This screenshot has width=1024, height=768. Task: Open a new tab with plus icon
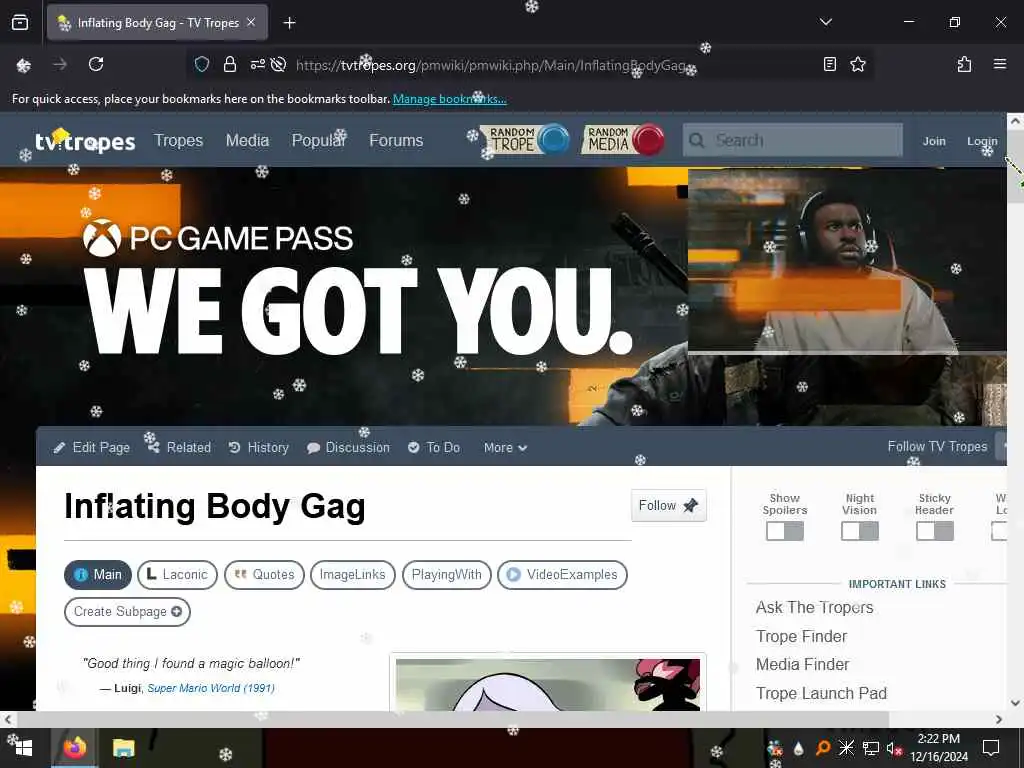[x=289, y=23]
